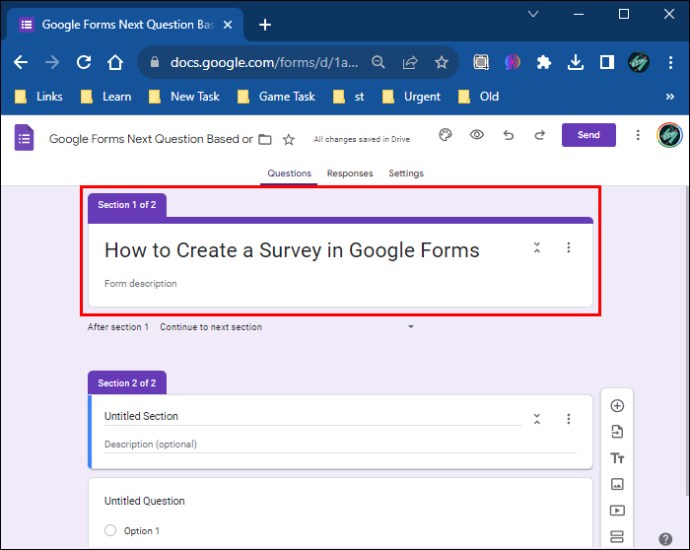Open the help question mark
Image resolution: width=690 pixels, height=550 pixels.
665,539
